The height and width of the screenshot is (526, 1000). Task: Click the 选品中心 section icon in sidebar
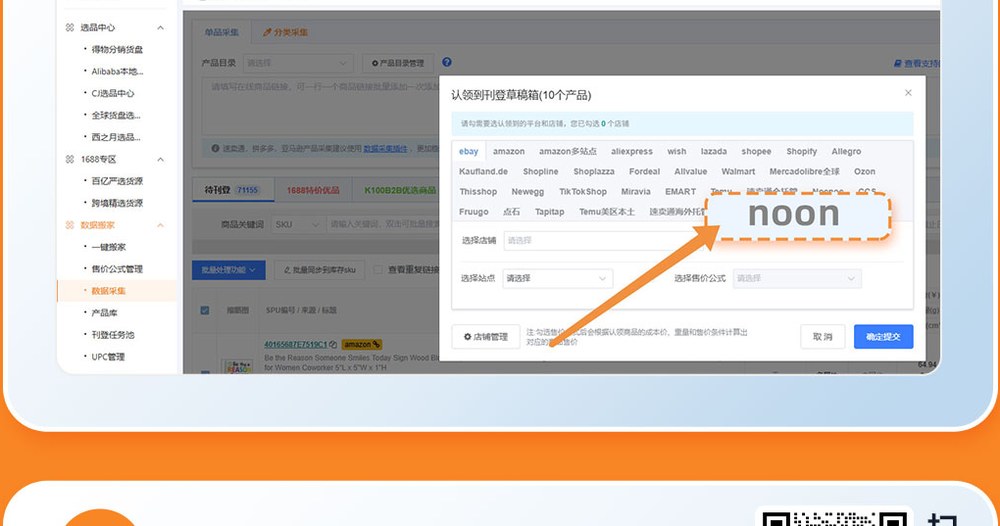[70, 27]
